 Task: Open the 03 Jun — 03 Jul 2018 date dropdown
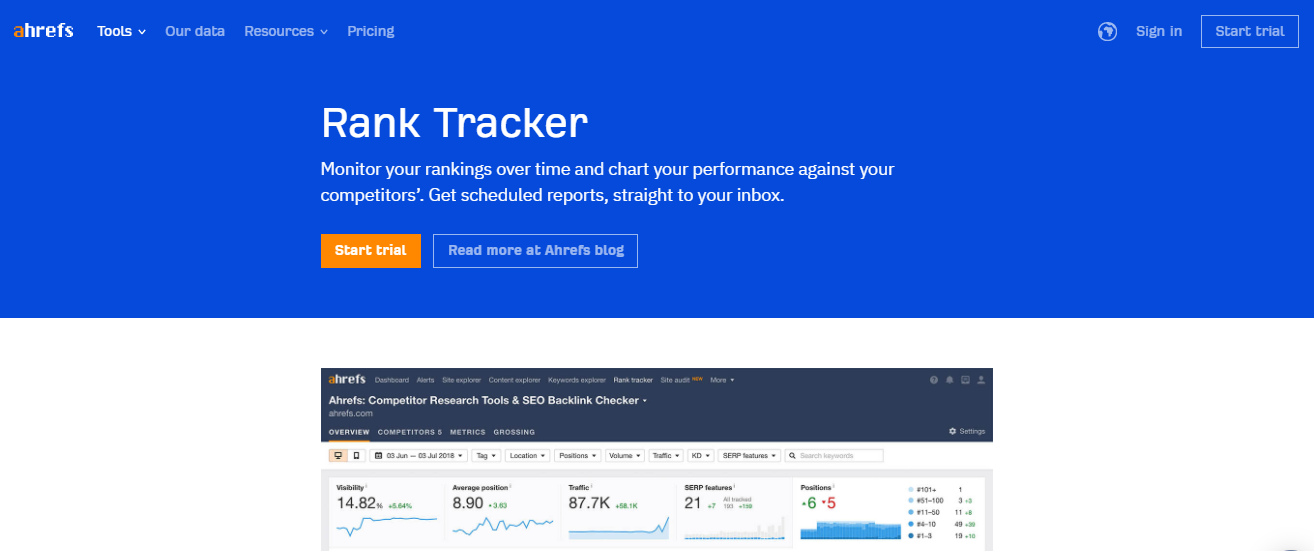click(x=418, y=456)
